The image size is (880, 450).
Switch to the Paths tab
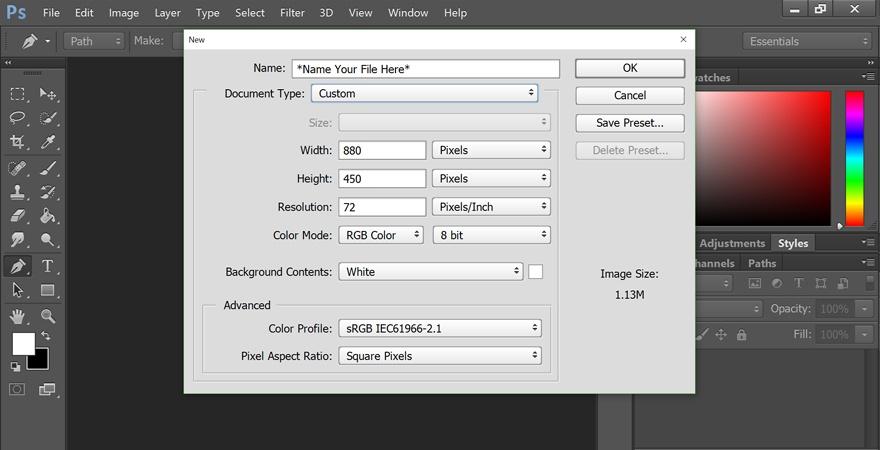[762, 264]
